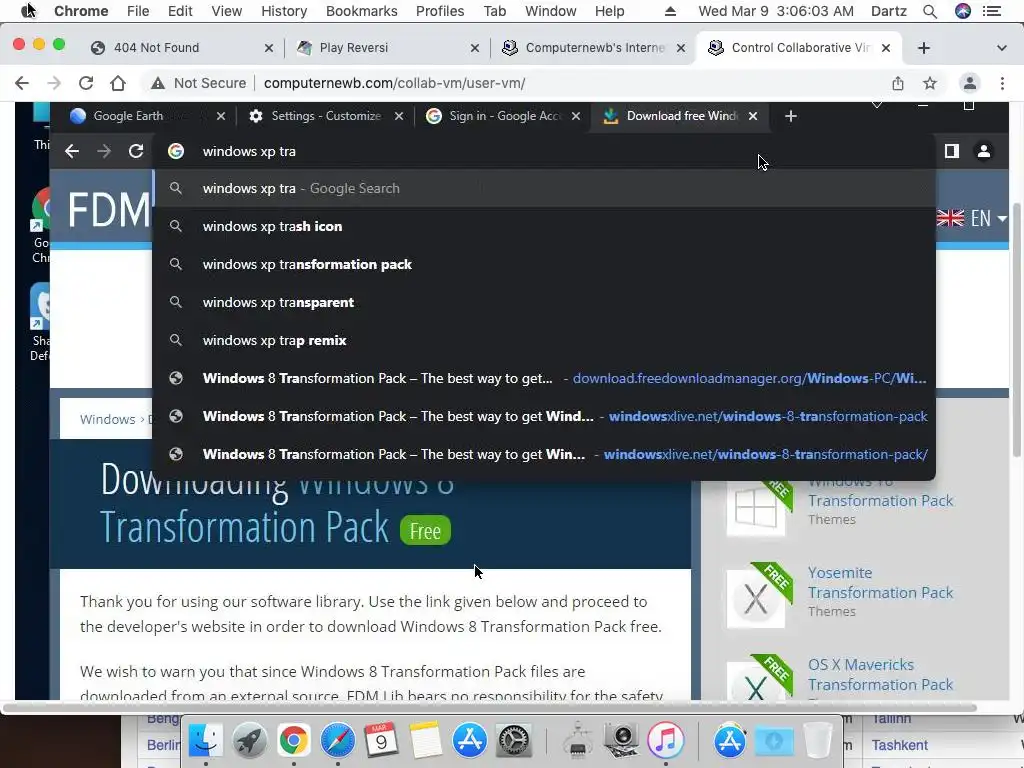Go to home page in outer Chrome
Image resolution: width=1024 pixels, height=768 pixels.
tap(118, 83)
